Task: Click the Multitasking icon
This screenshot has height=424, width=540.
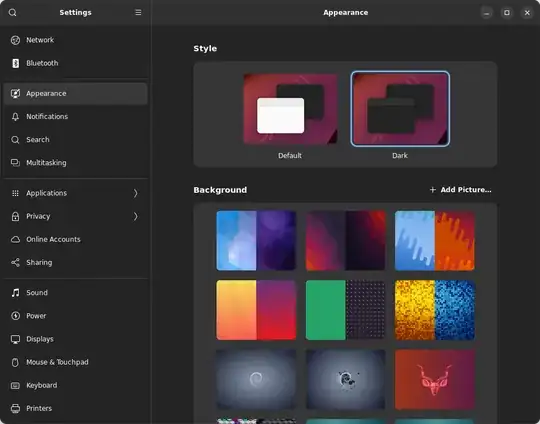Action: 15,163
